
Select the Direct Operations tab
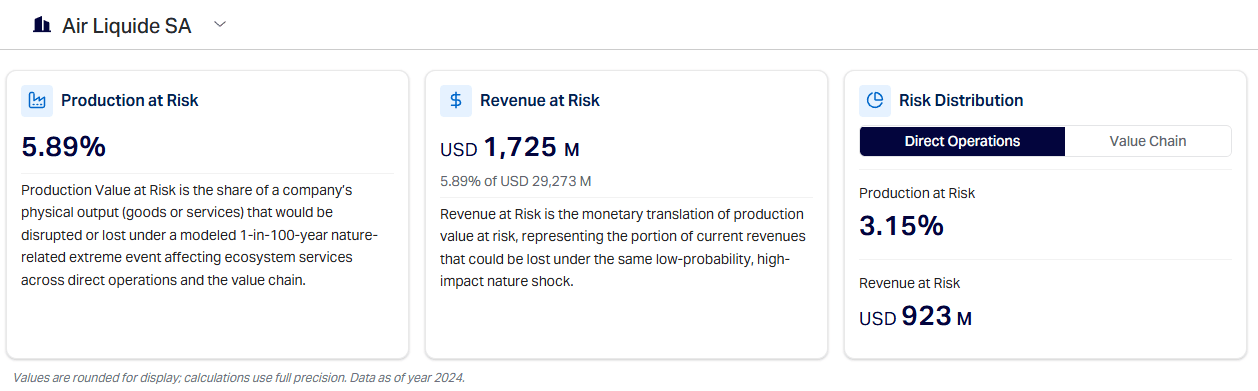click(962, 141)
